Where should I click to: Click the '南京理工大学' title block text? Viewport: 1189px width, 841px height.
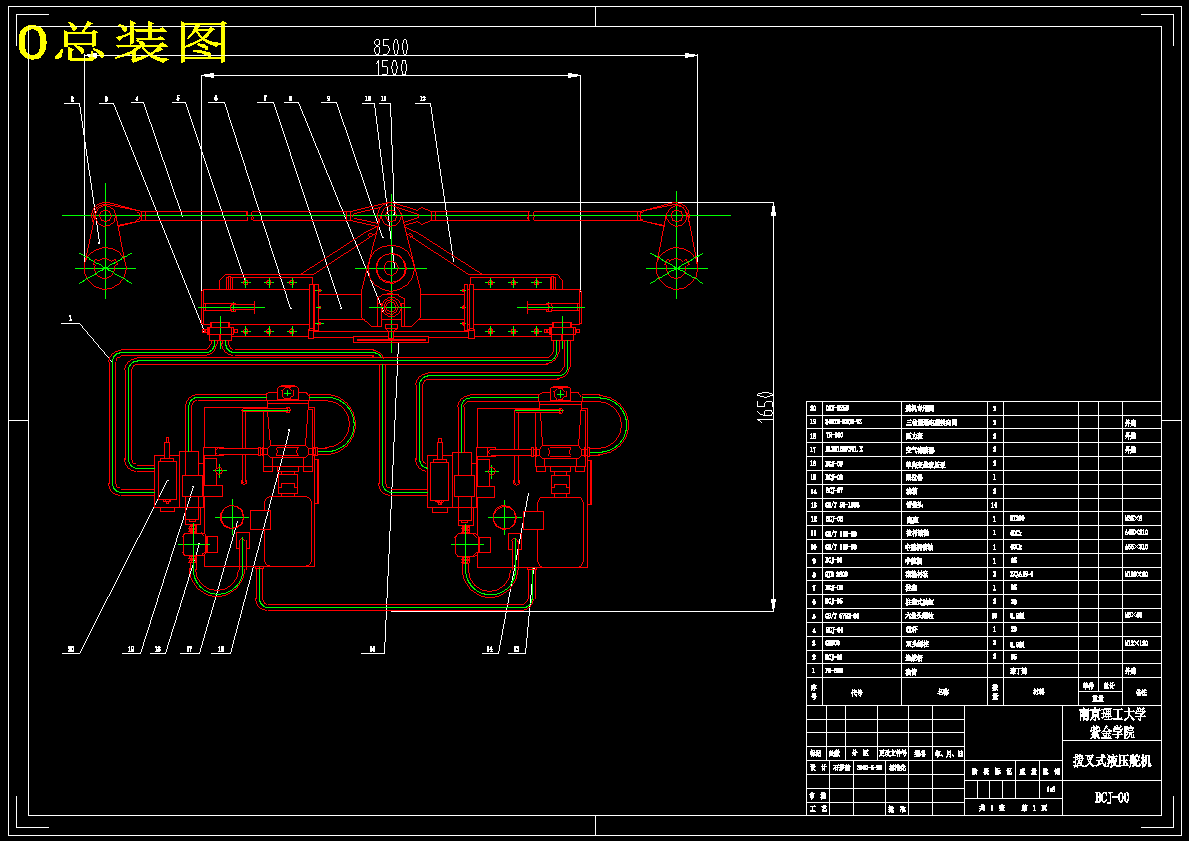click(1112, 714)
